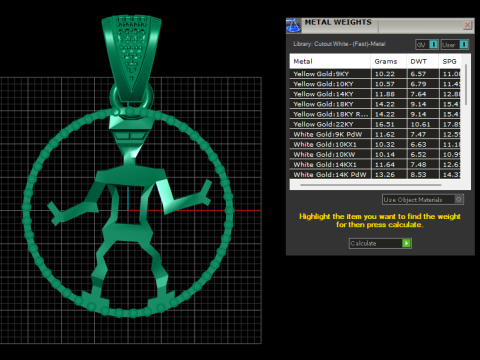Sort by the SPG column header
480x360 pixels.
[x=450, y=61]
